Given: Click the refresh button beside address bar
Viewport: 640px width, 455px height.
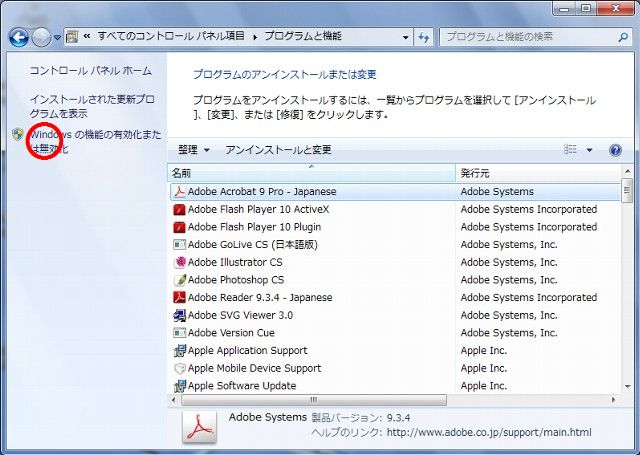Looking at the screenshot, I should [x=424, y=38].
